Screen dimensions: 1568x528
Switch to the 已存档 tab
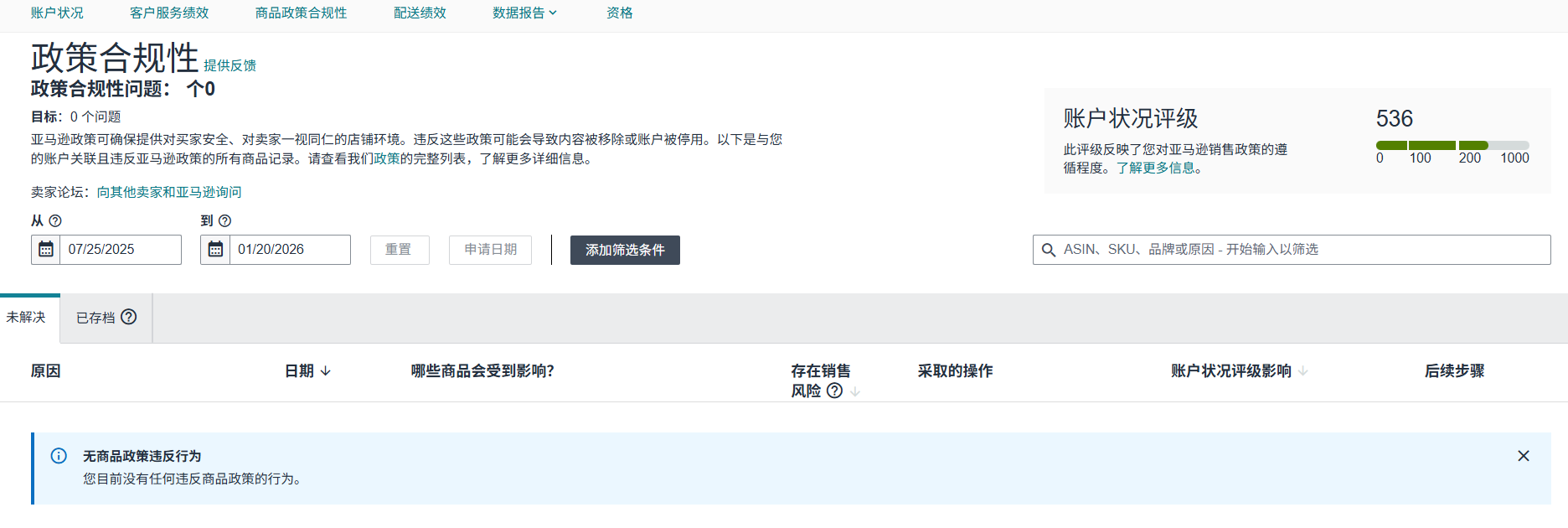[x=95, y=318]
